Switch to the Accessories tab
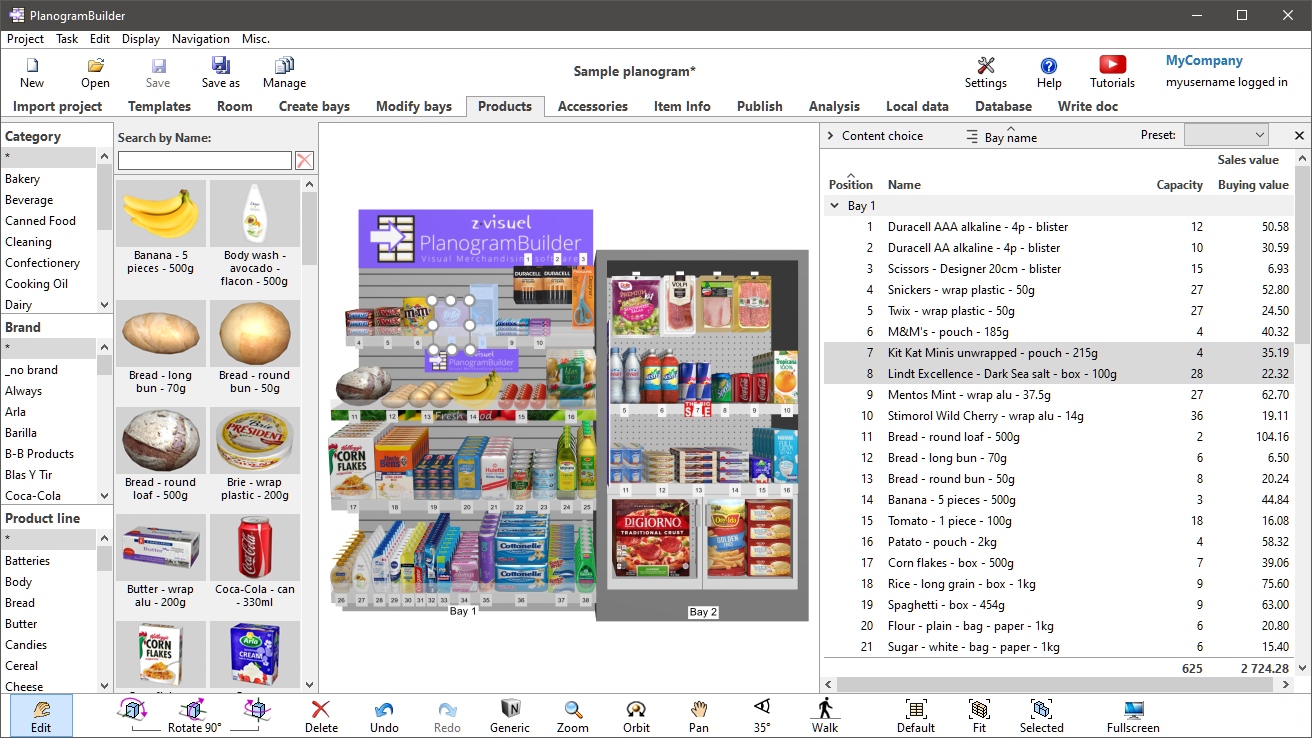This screenshot has width=1312, height=738. pyautogui.click(x=594, y=106)
